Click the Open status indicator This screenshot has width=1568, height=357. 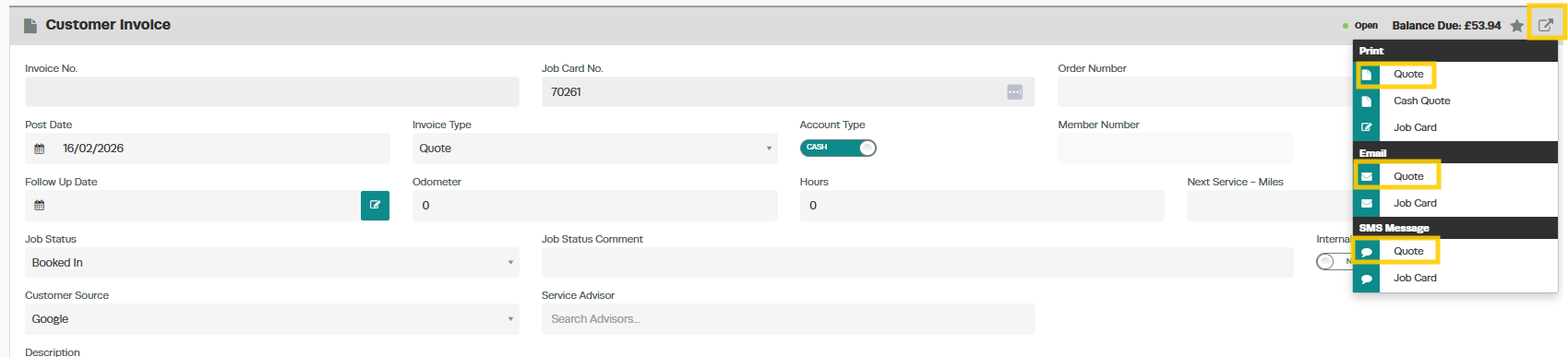[1360, 26]
